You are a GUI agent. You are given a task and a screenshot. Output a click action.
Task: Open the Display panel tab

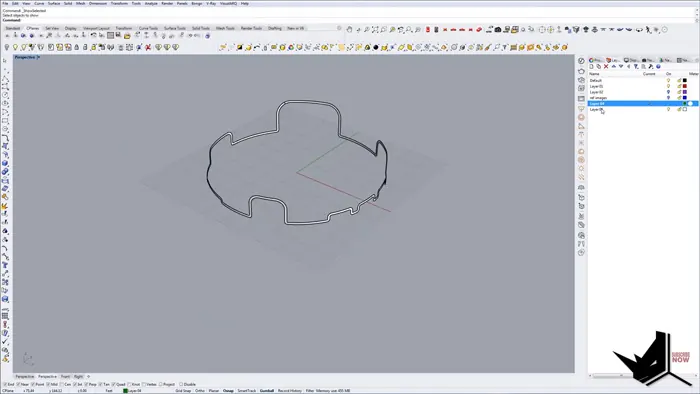631,60
